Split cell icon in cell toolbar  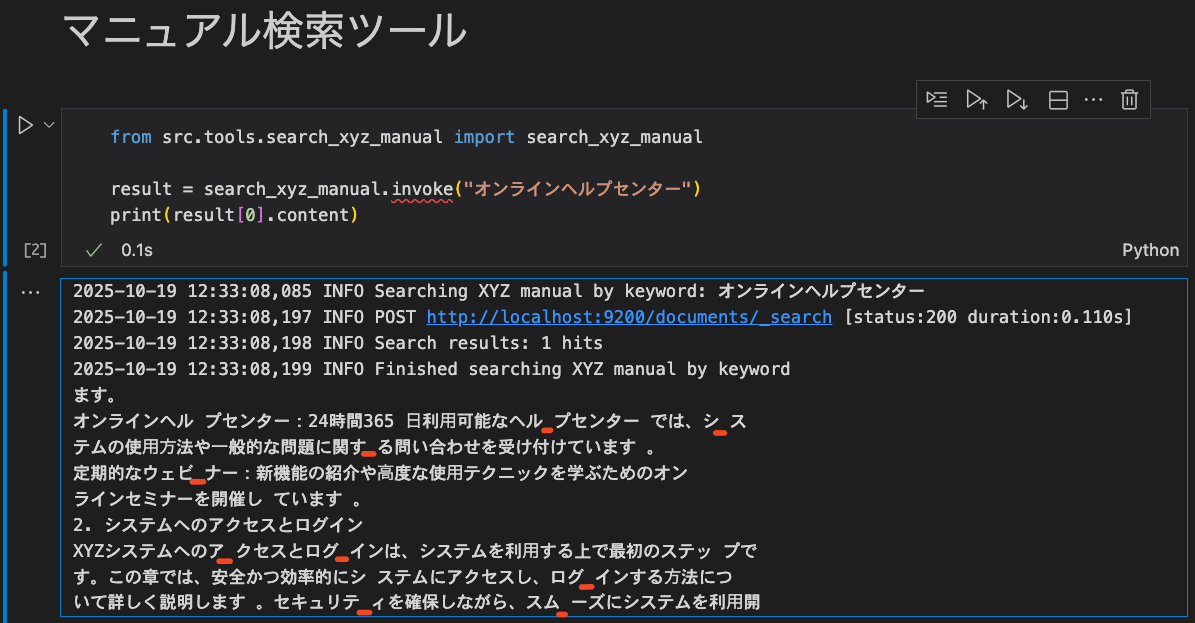[1058, 100]
